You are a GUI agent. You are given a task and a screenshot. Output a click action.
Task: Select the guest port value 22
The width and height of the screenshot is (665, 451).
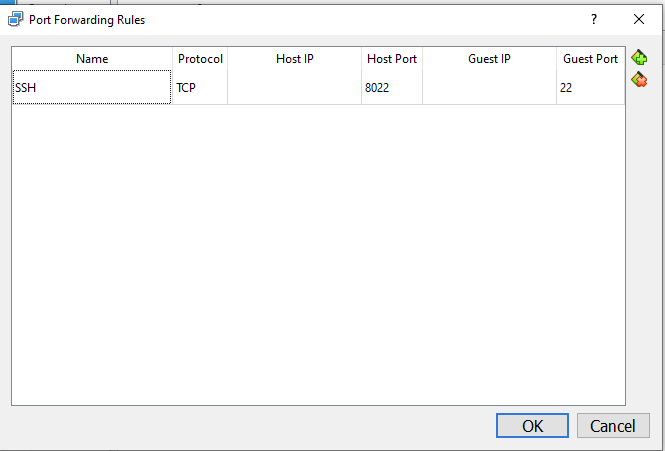pos(590,87)
